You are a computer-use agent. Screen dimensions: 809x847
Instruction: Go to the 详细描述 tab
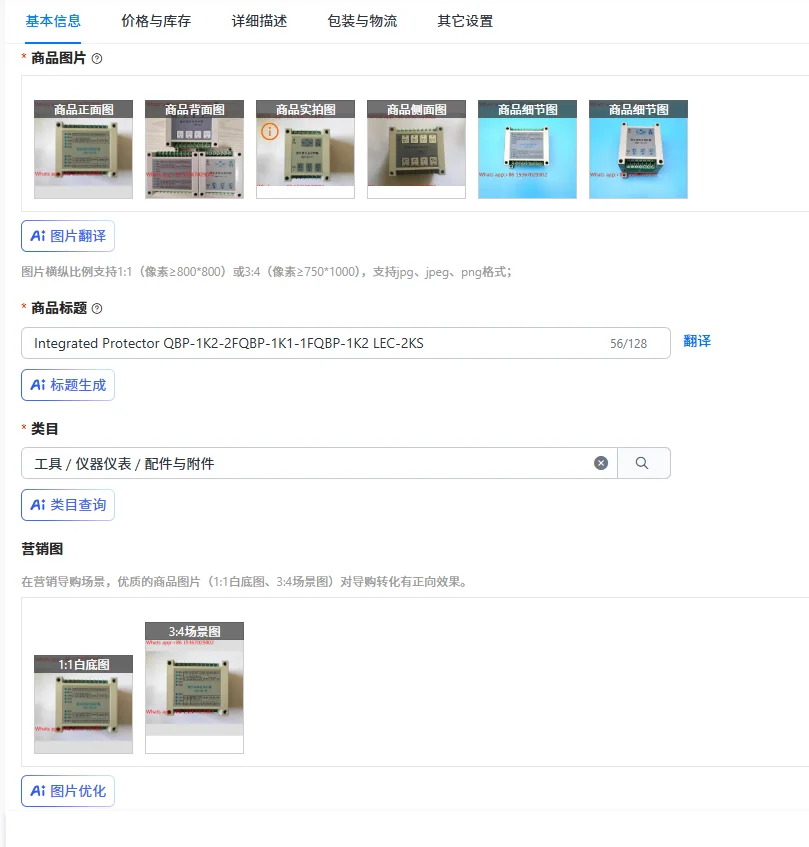(259, 21)
